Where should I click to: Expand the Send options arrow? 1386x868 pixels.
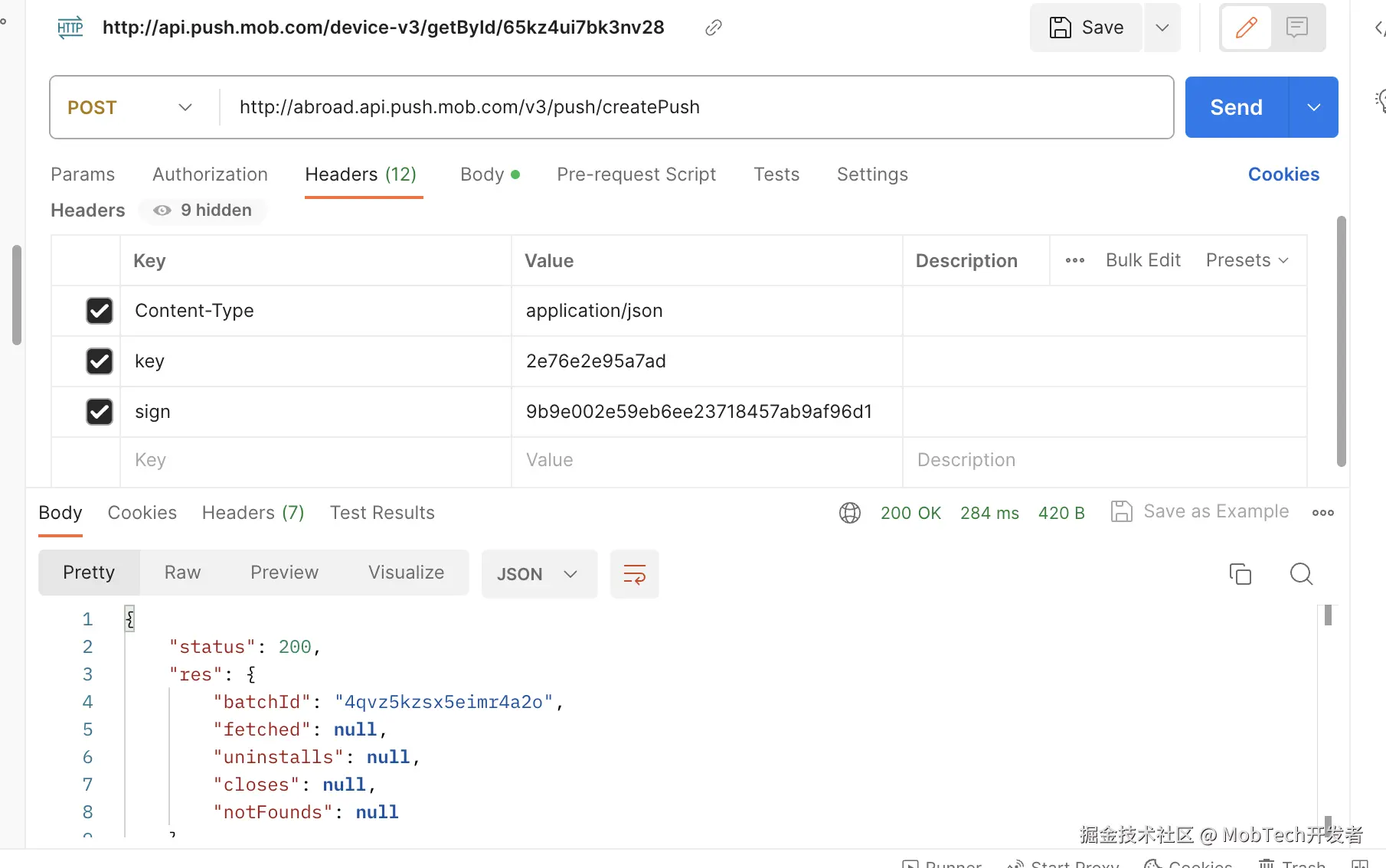tap(1313, 108)
